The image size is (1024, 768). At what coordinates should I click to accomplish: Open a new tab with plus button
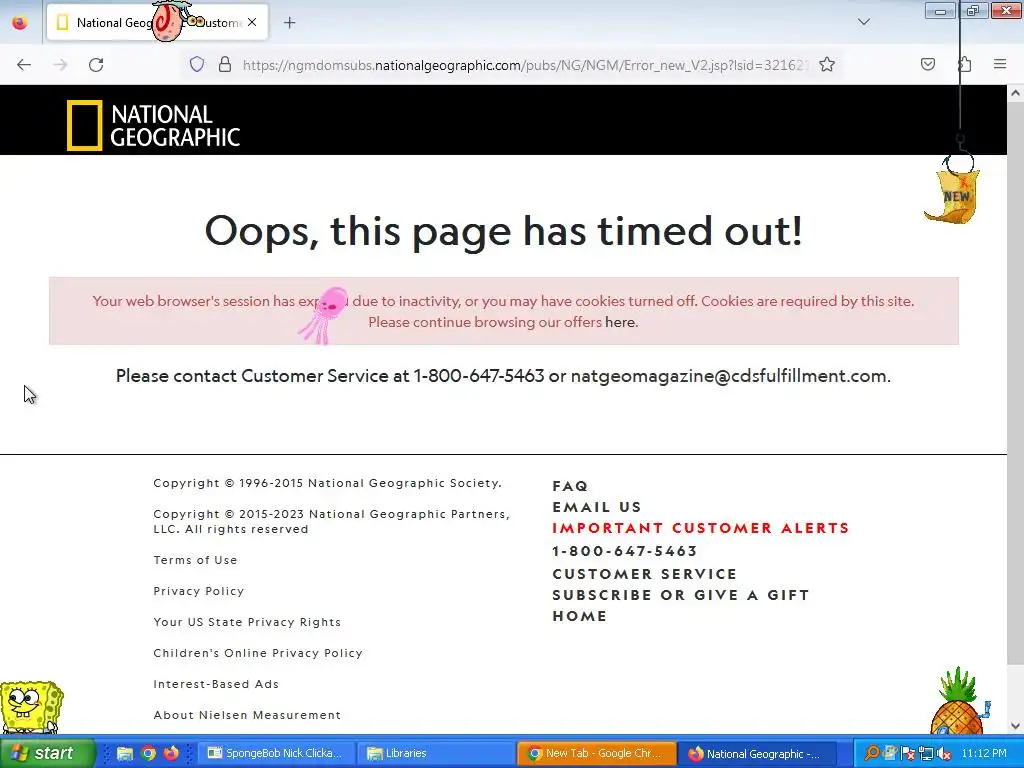[x=289, y=23]
